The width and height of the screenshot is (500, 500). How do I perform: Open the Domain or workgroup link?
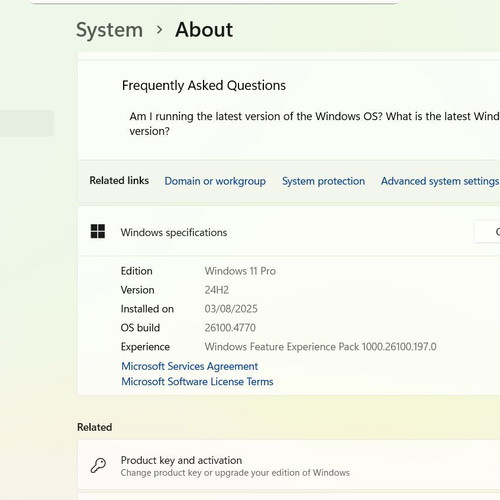click(215, 181)
